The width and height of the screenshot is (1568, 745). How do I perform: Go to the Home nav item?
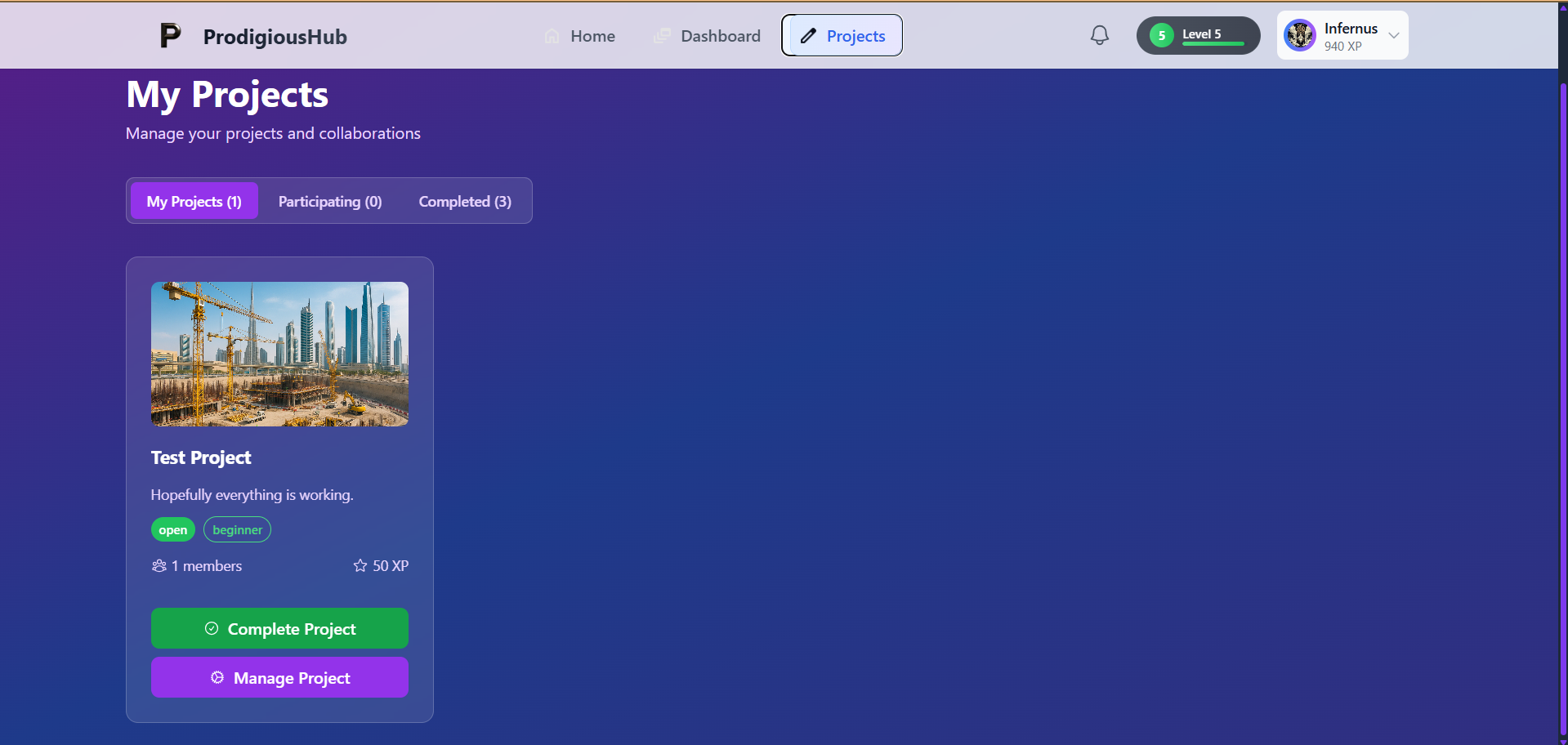pos(580,36)
